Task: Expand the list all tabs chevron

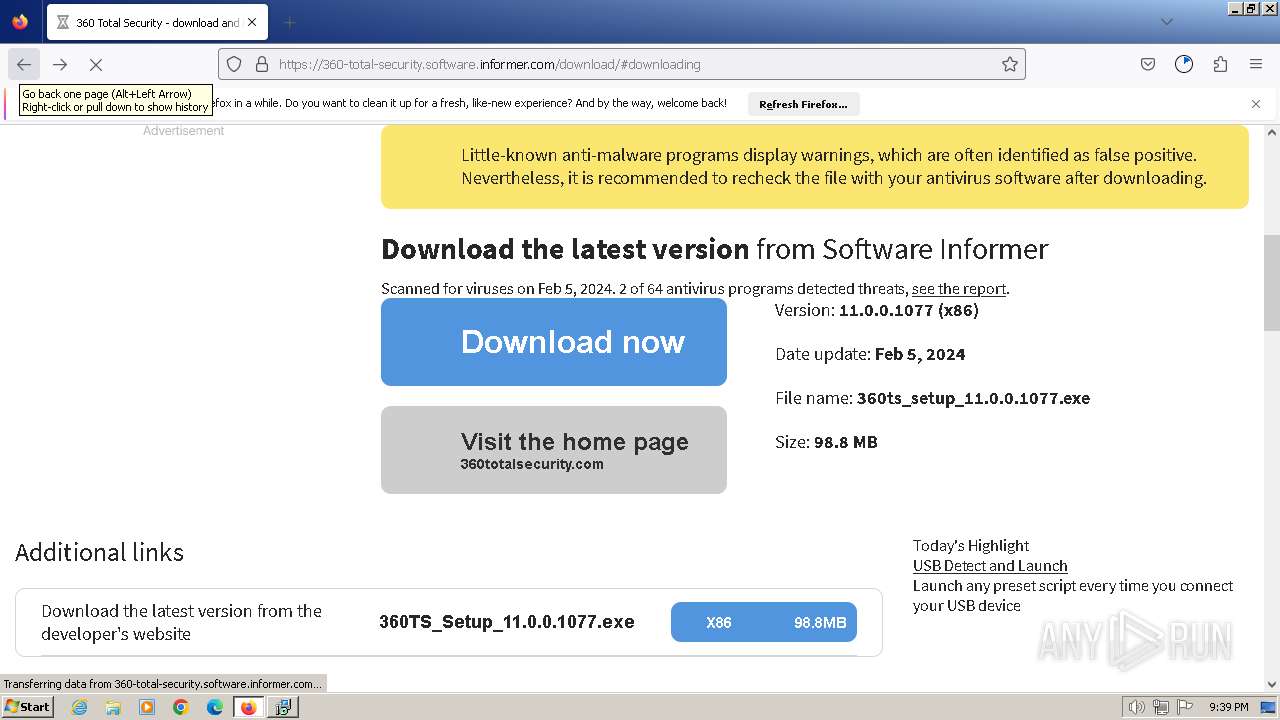Action: [x=1166, y=22]
